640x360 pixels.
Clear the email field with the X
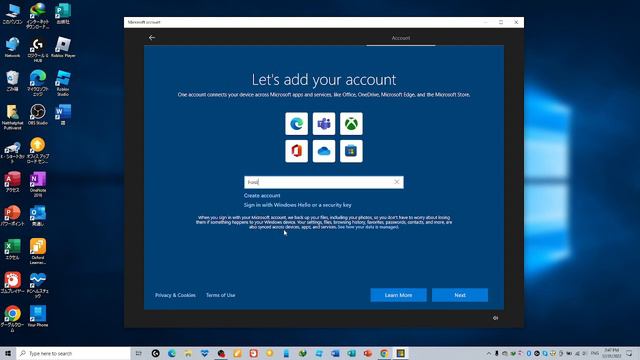[x=396, y=182]
